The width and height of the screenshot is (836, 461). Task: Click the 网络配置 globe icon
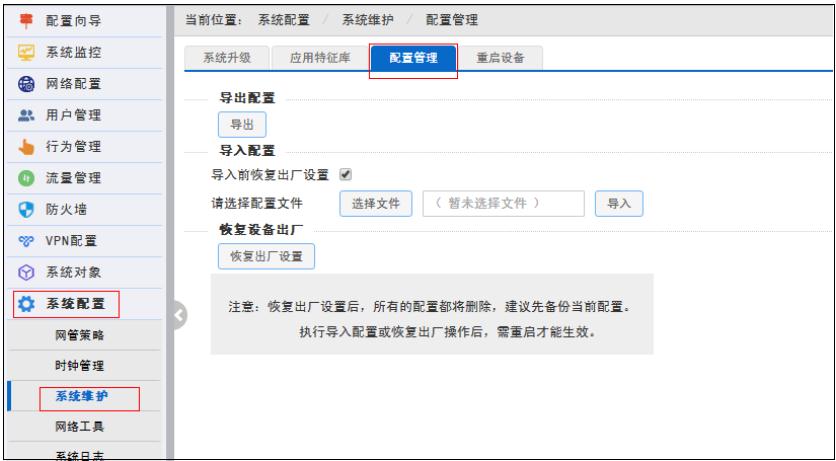pyautogui.click(x=26, y=84)
